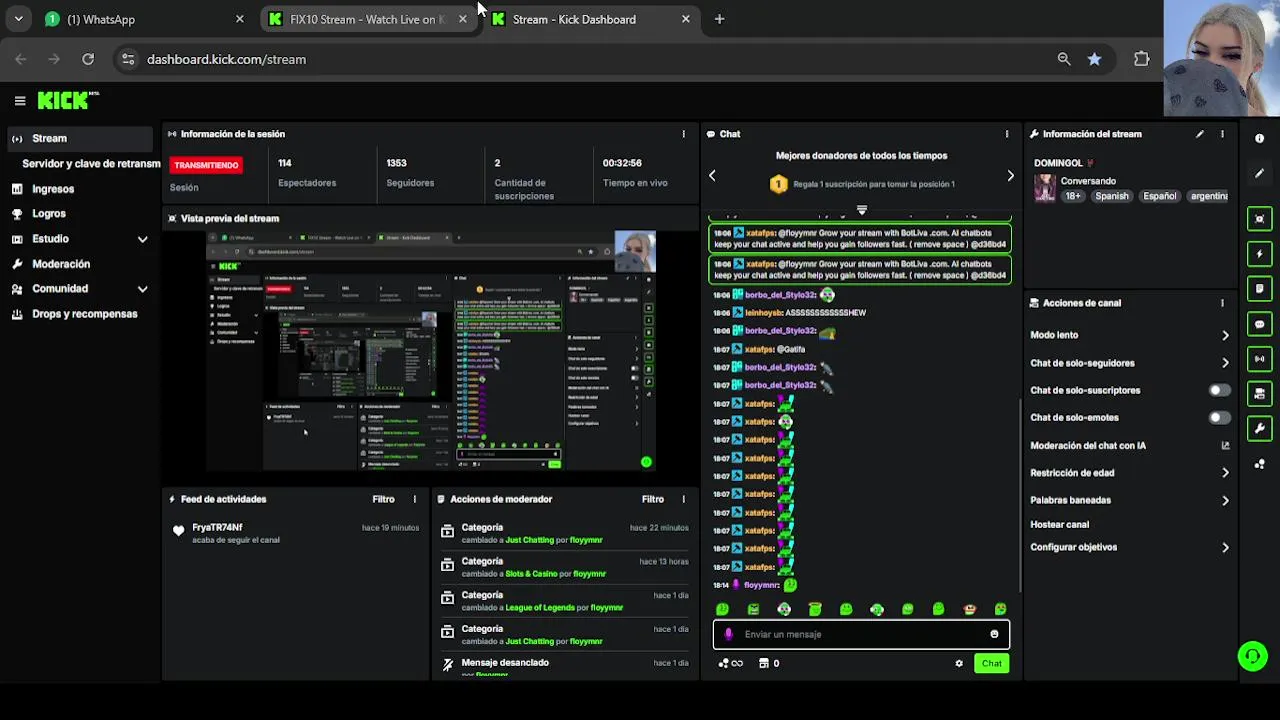
Task: Show next top donor with right arrow
Action: pos(1010,175)
